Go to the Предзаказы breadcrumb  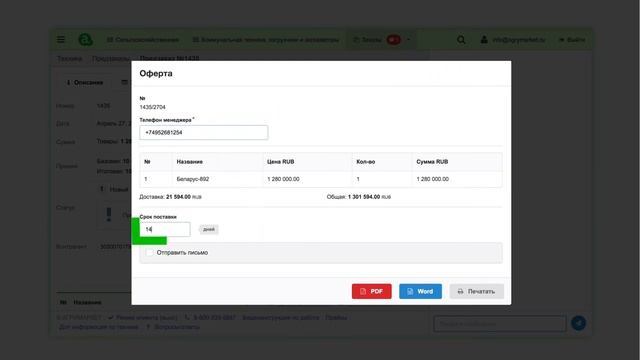111,59
